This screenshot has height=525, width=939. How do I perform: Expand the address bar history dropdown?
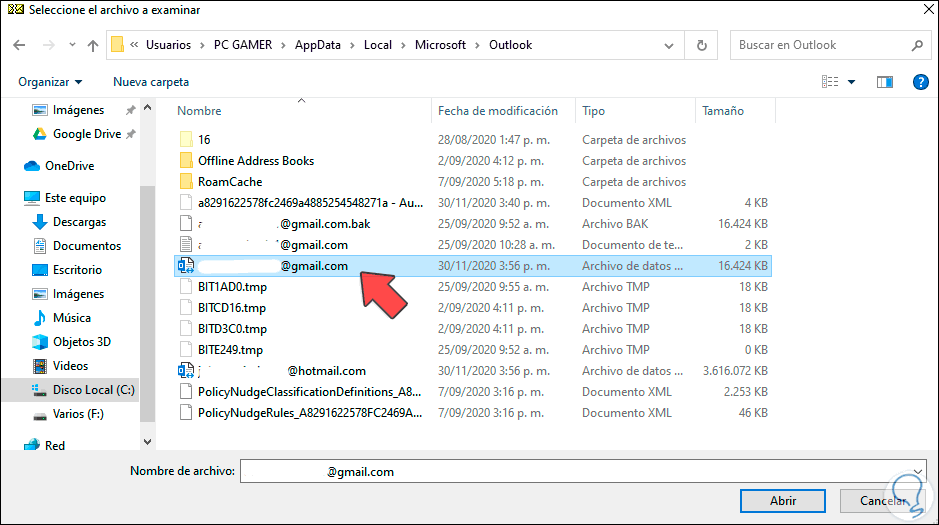(669, 45)
